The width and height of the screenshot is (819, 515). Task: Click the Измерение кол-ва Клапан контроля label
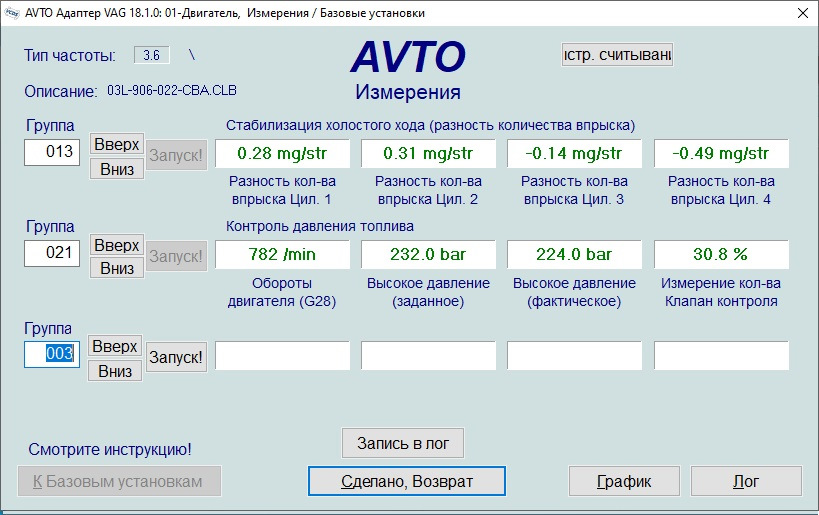[721, 292]
